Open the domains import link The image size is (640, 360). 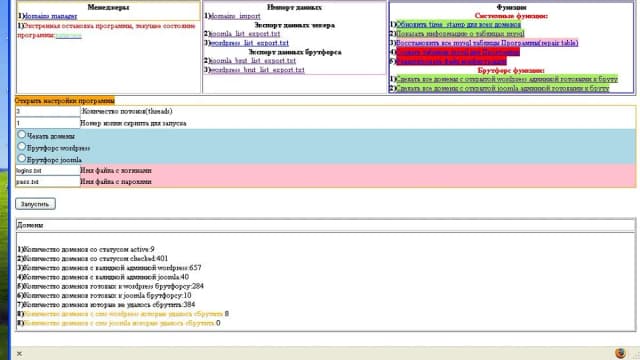(236, 16)
